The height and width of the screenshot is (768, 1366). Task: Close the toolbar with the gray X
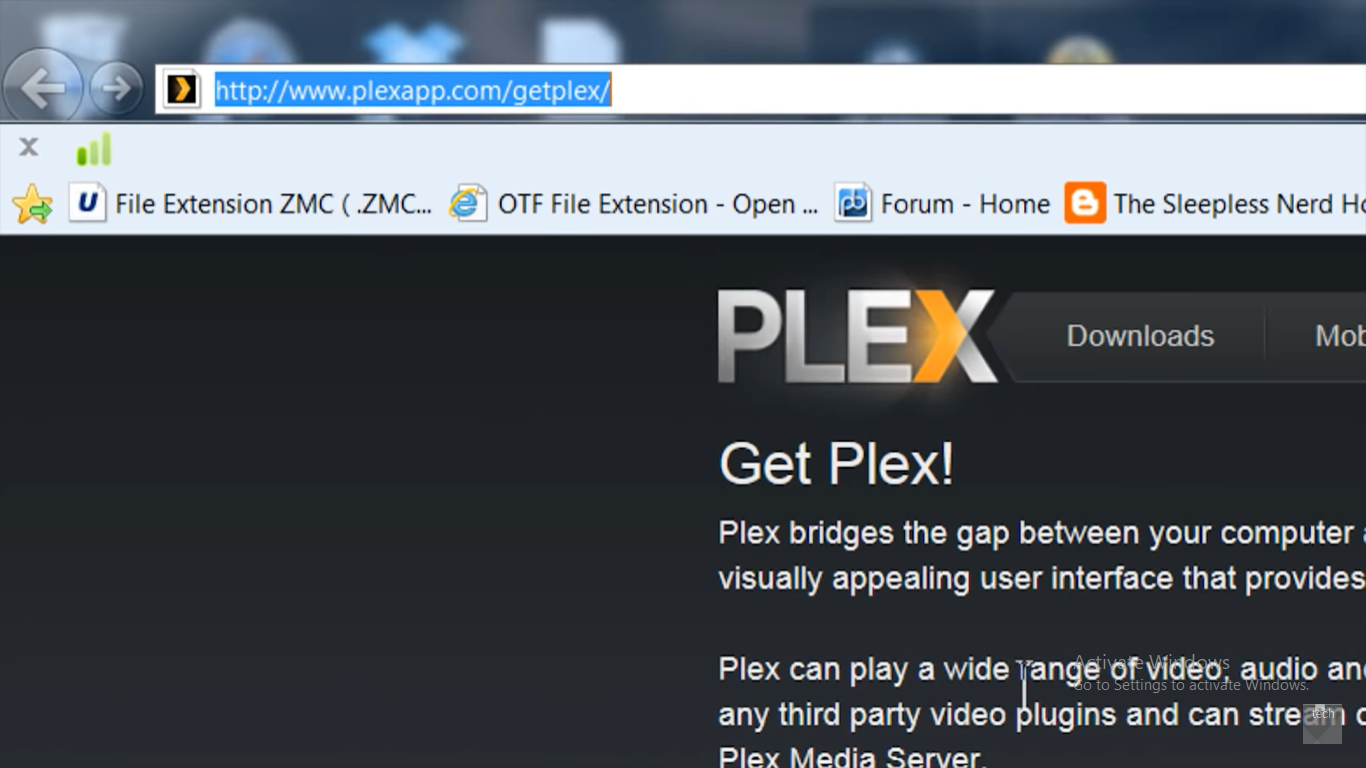click(29, 148)
